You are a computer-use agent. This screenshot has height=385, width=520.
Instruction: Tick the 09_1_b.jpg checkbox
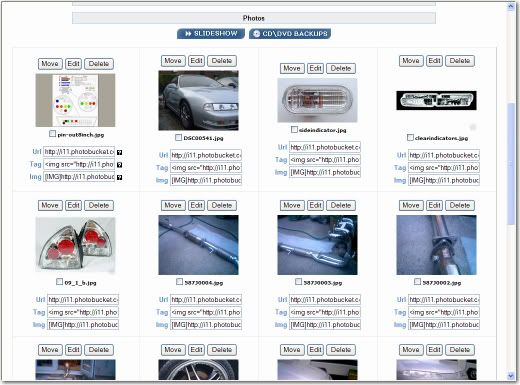[x=59, y=282]
